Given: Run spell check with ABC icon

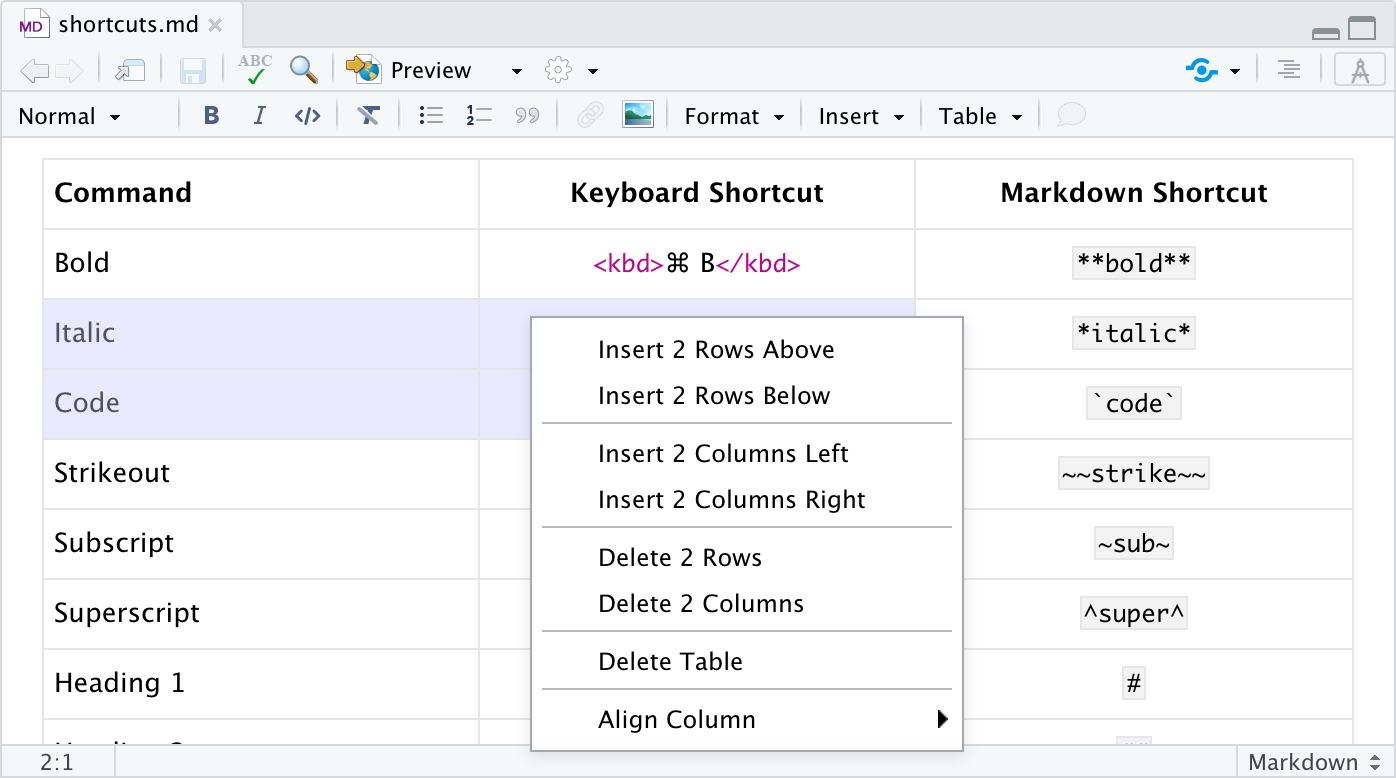Looking at the screenshot, I should tap(255, 70).
